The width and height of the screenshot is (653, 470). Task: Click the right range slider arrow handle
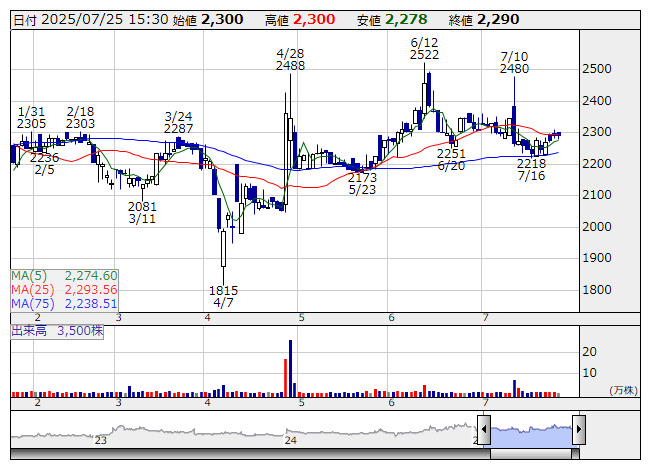pos(579,430)
